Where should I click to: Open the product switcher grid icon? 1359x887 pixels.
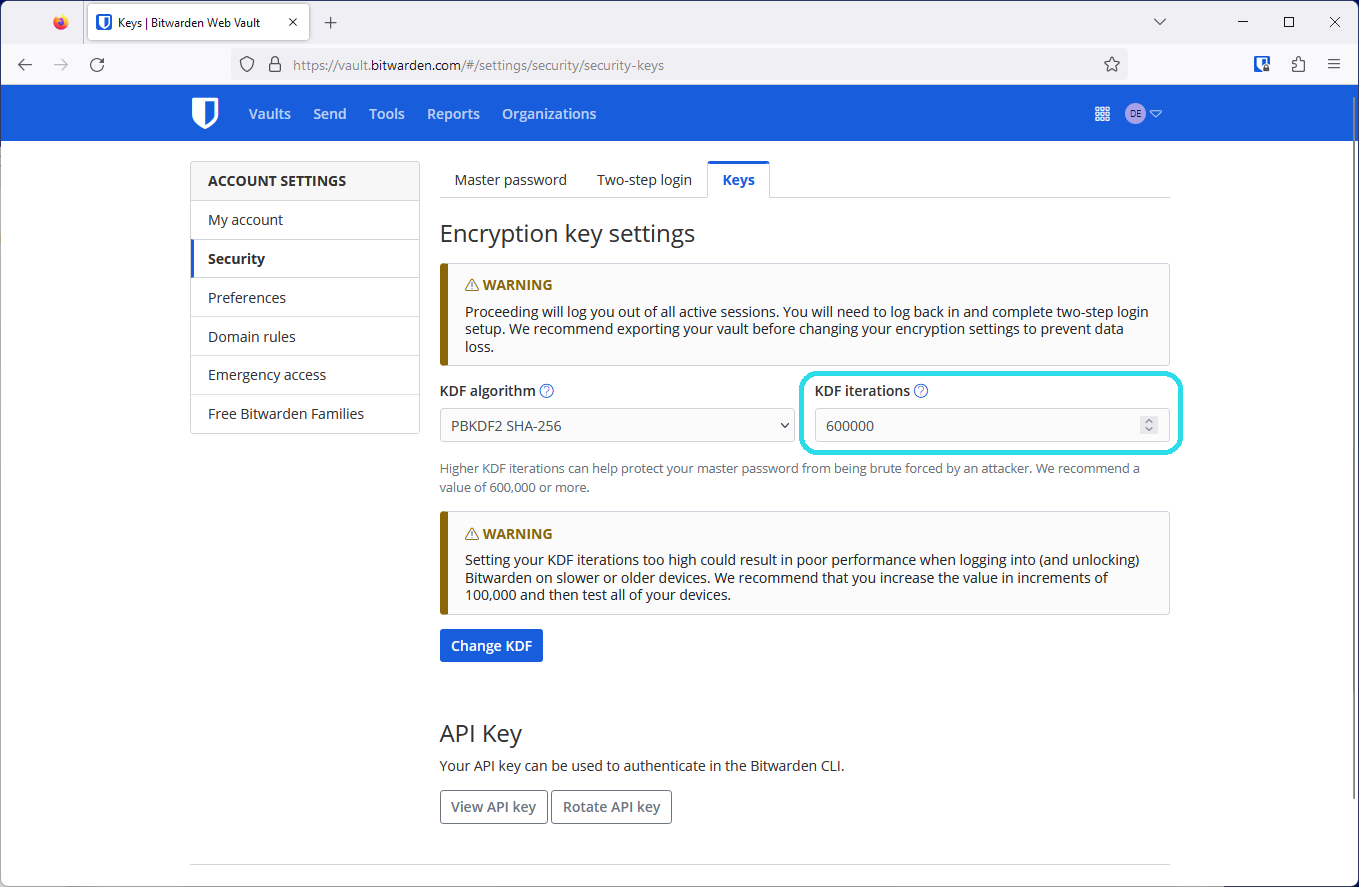point(1102,113)
